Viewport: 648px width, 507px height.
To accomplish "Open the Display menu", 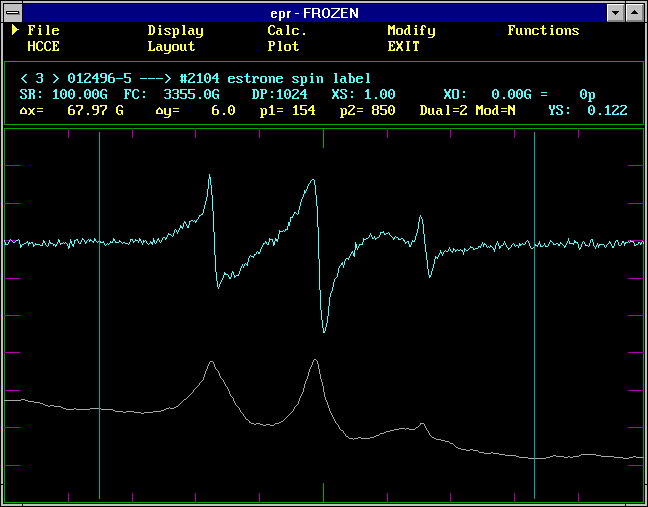I will pyautogui.click(x=175, y=31).
